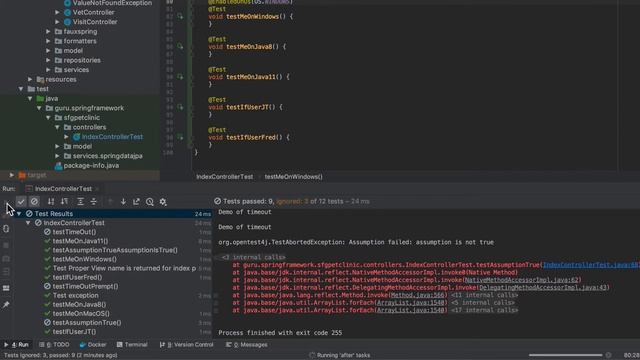Viewport: 640px width, 360px height.
Task: Select testMeOnWindows() test result
Action: (84, 259)
